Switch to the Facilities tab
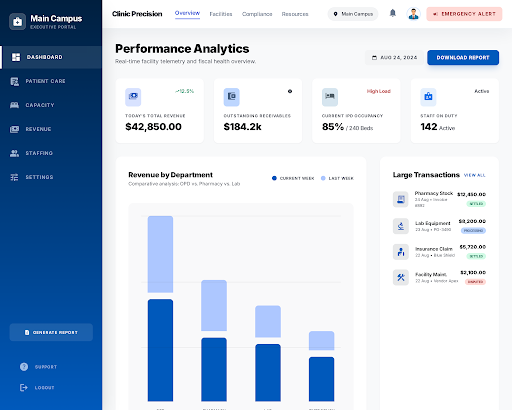 (x=221, y=14)
